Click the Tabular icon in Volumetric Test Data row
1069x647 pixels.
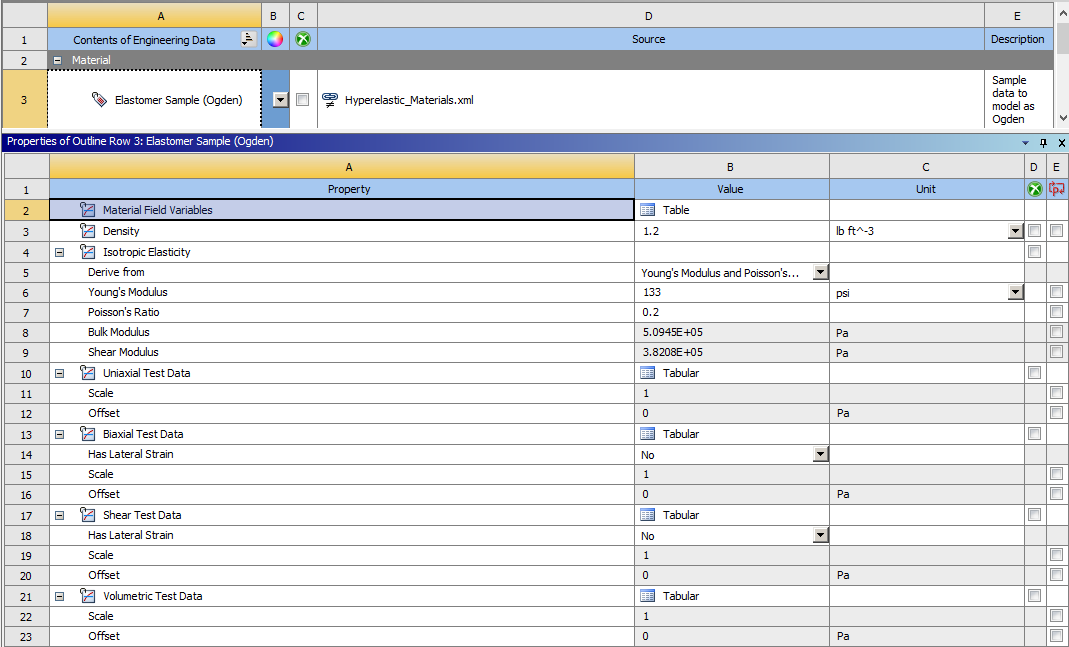[648, 596]
